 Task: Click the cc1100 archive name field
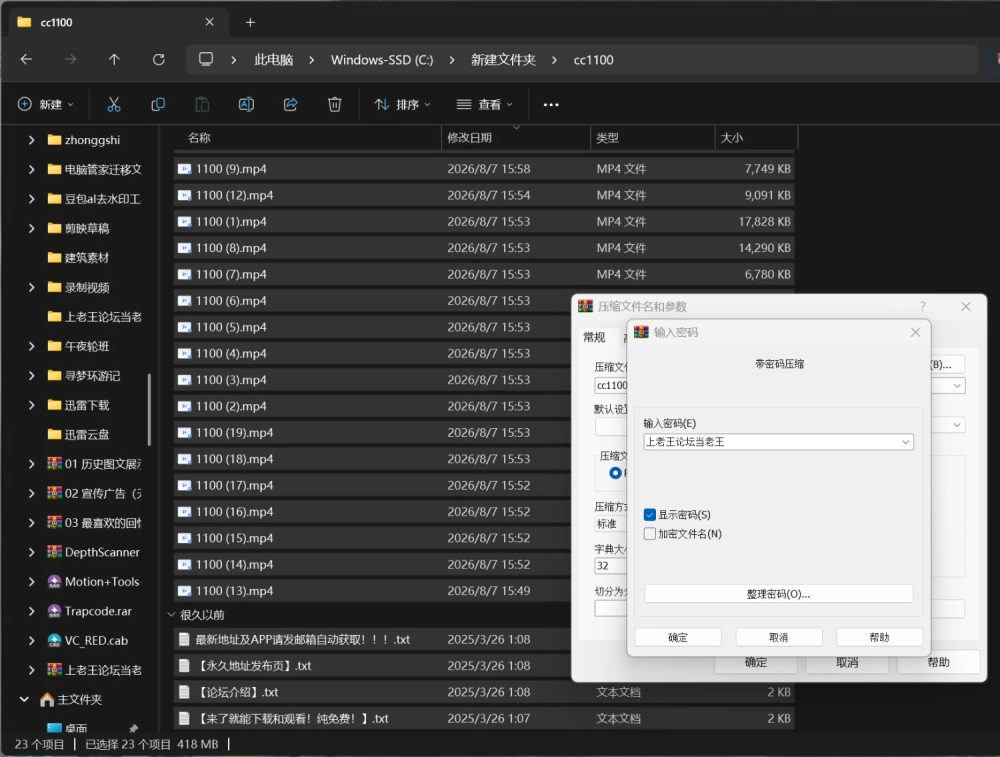pyautogui.click(x=611, y=385)
